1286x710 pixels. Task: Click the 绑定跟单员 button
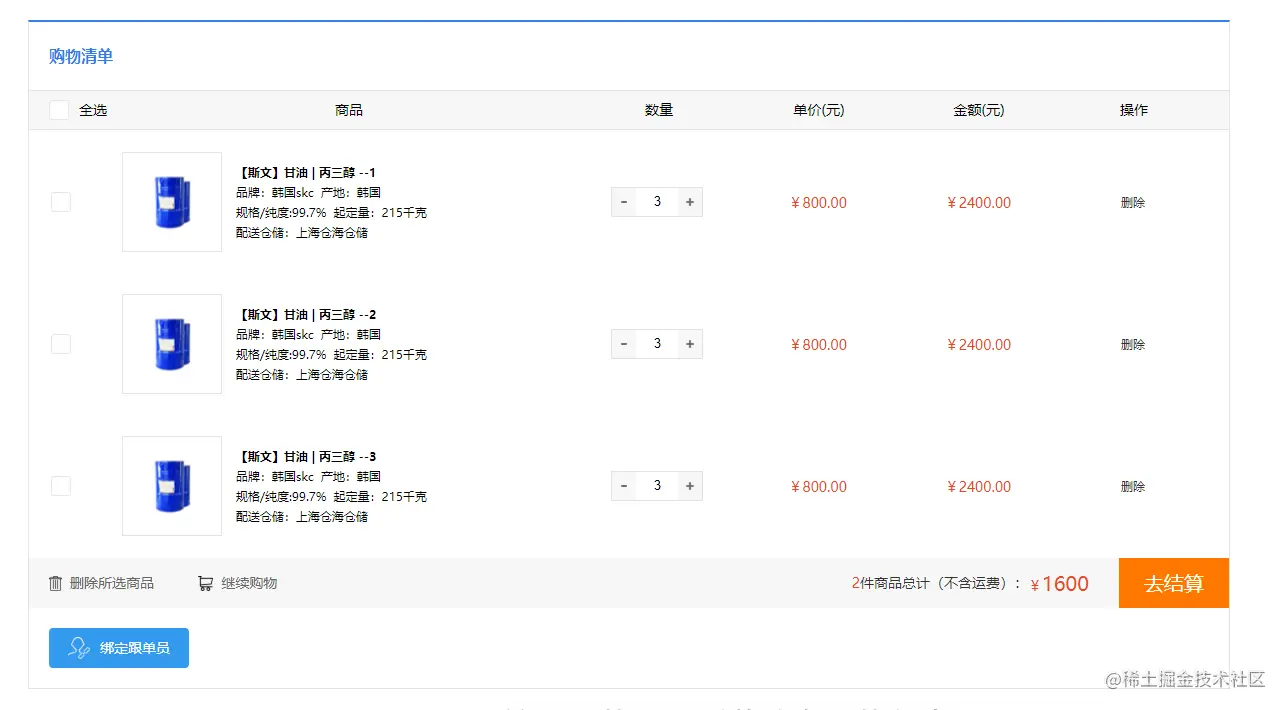(x=119, y=648)
